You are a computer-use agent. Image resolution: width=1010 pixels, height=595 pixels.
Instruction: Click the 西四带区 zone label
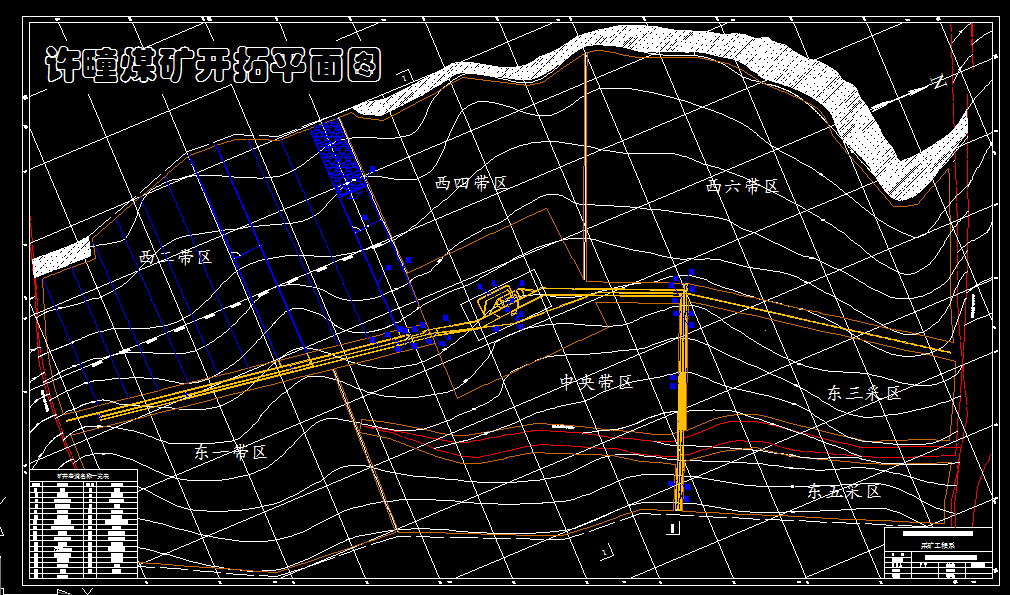click(x=471, y=184)
